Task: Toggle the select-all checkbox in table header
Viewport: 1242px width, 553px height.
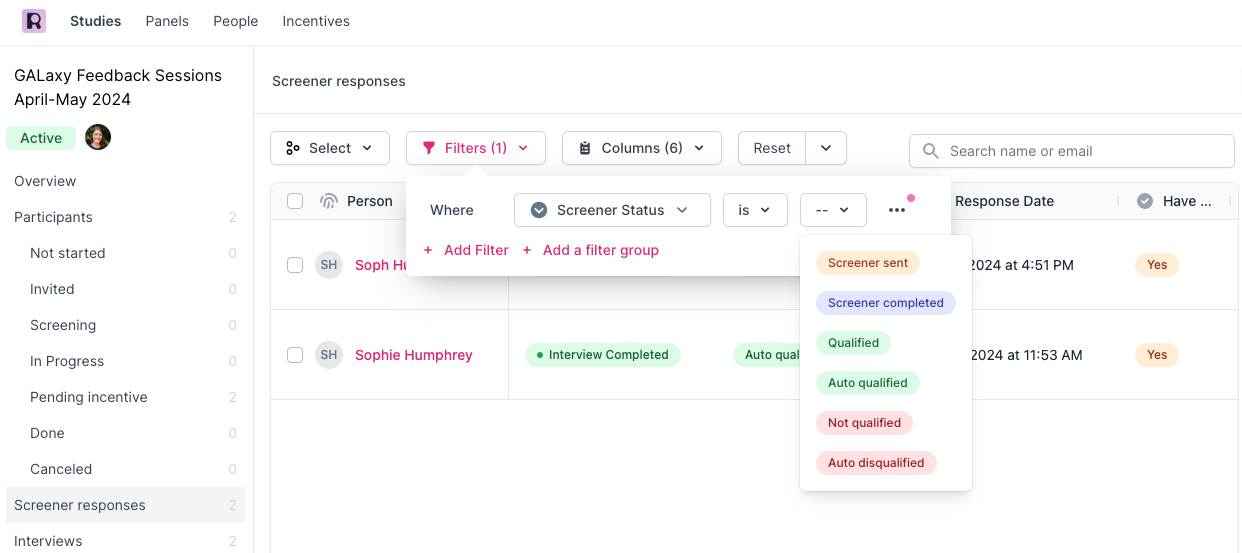Action: click(295, 201)
